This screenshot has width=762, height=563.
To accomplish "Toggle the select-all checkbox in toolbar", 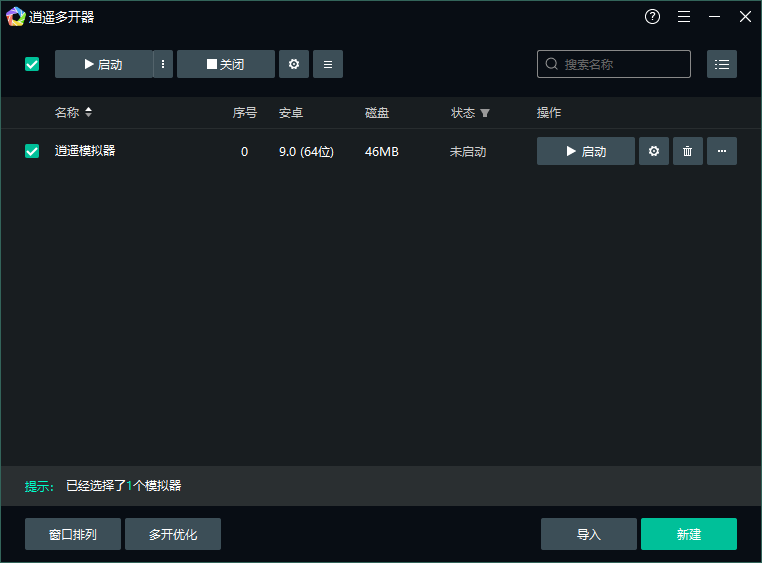I will [x=32, y=64].
